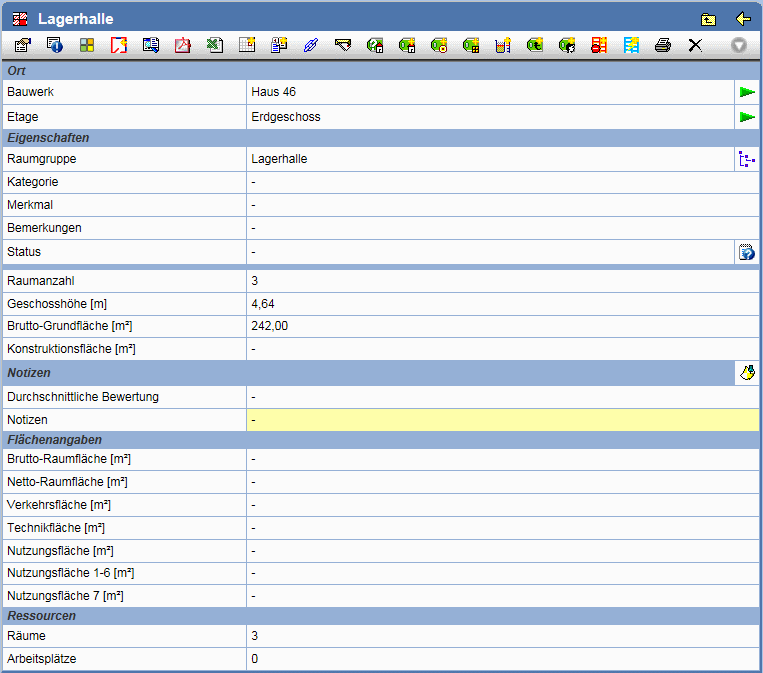Expand toolbar with the gray down arrow
The width and height of the screenshot is (763, 673).
[x=739, y=45]
